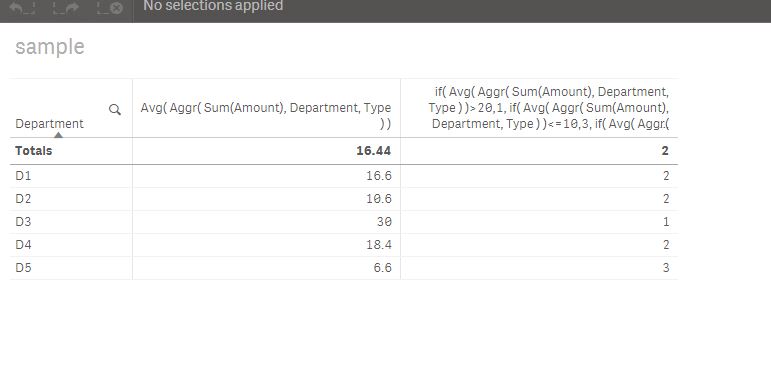The image size is (771, 374).
Task: Select department D2 in the table
Action: pos(23,199)
